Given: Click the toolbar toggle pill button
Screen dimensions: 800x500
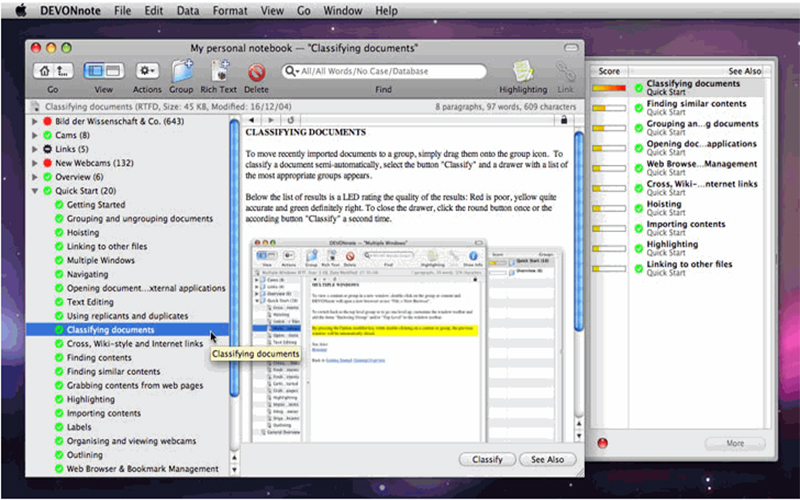Looking at the screenshot, I should click(x=571, y=48).
